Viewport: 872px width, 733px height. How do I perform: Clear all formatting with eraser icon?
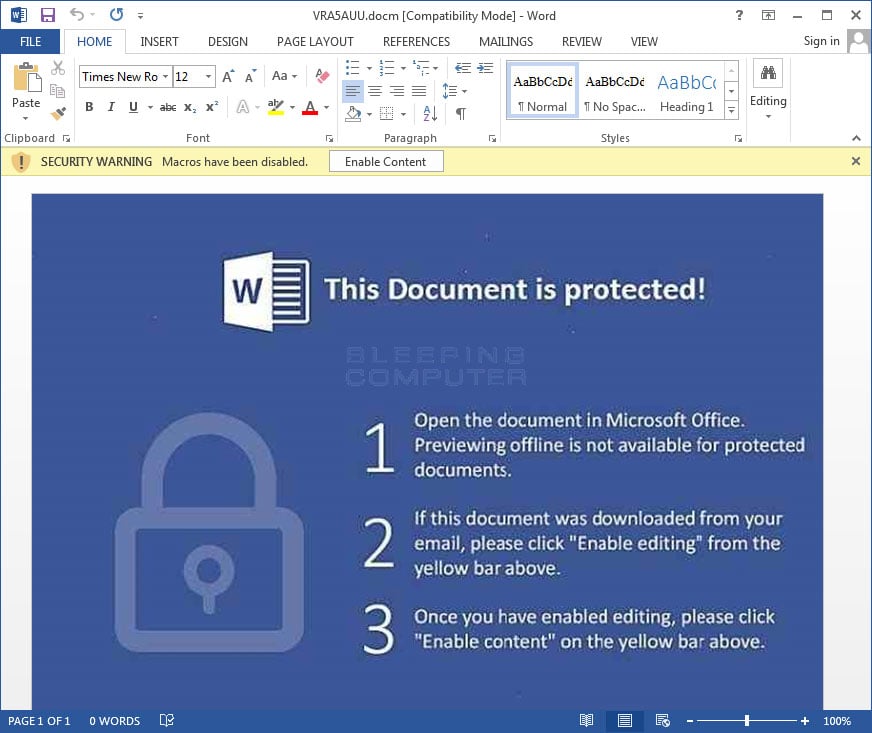point(322,76)
